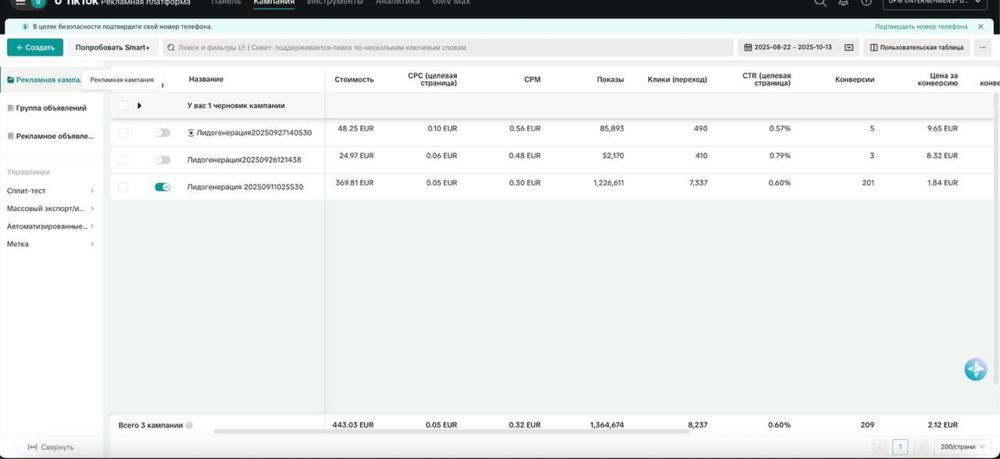Viewport: 1000px width, 459px height.
Task: Tick the checkbox in the draft campaign row
Action: pos(123,106)
